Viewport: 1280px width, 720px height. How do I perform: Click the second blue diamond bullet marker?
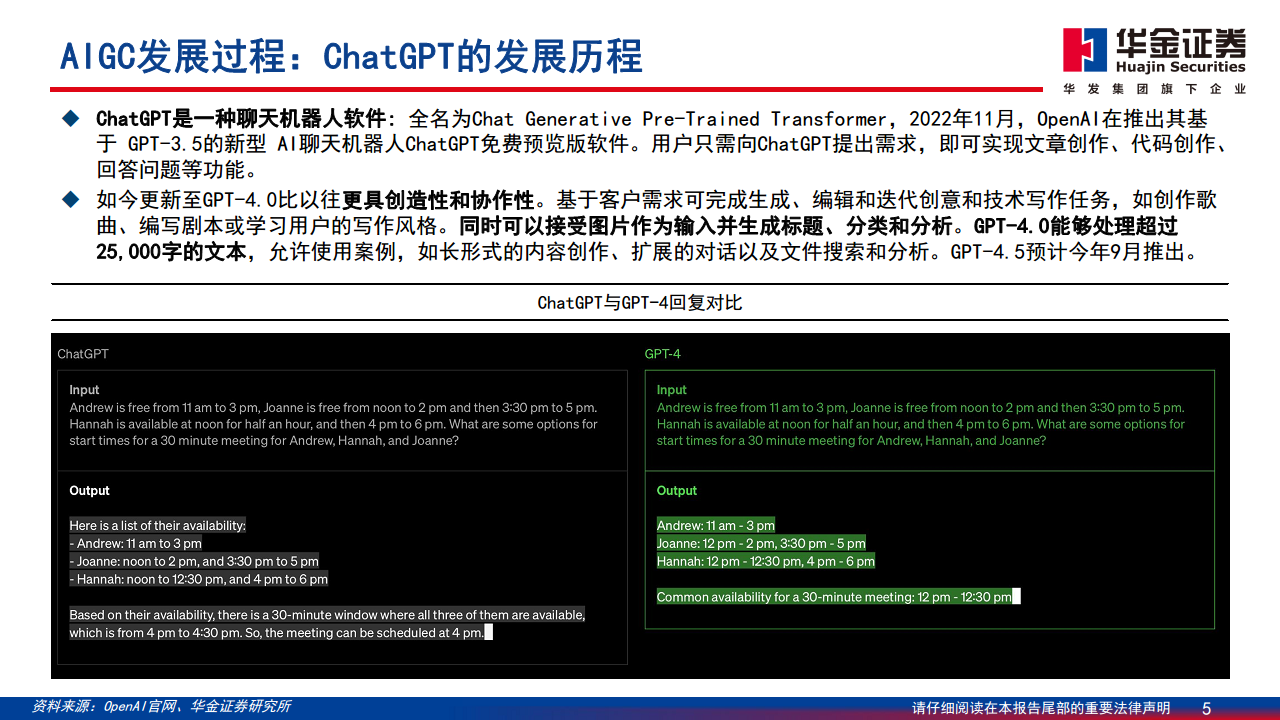point(70,199)
